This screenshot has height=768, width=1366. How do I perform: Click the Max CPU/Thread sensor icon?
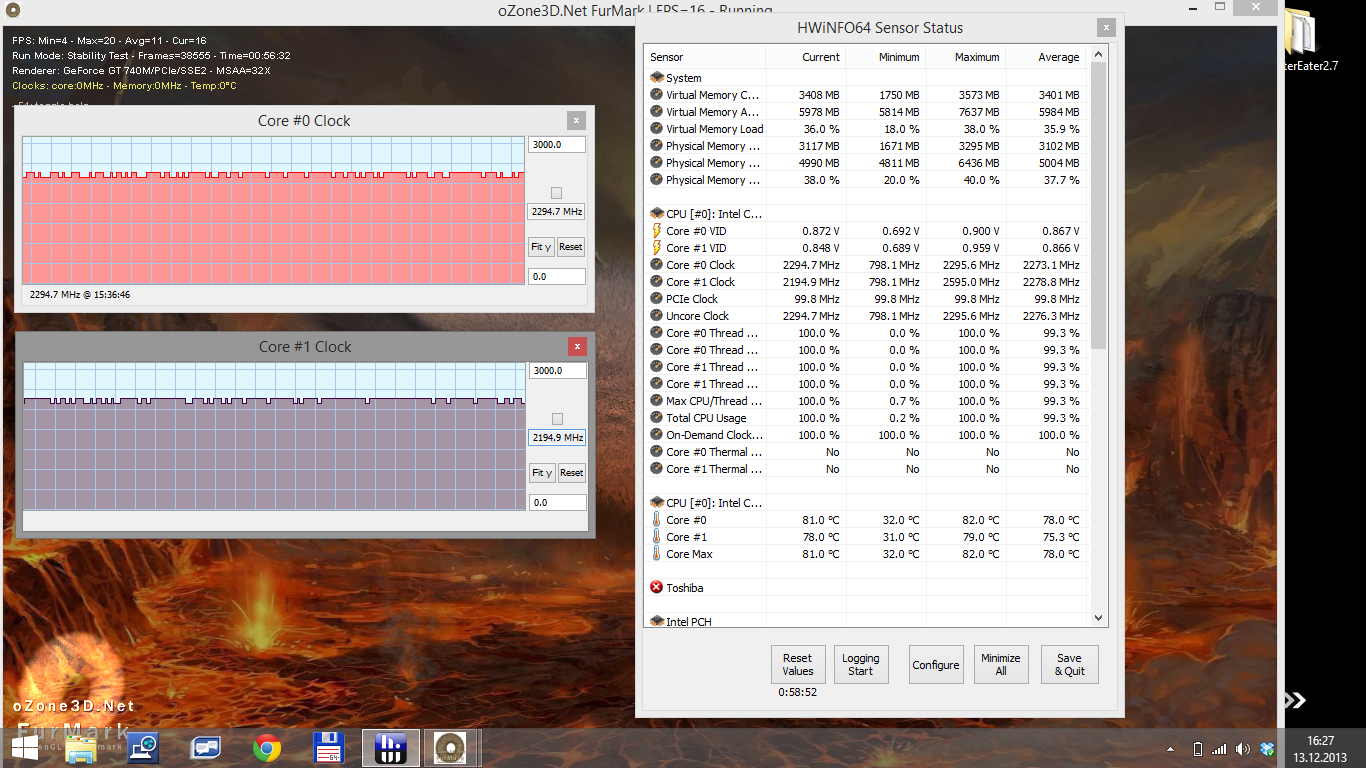(x=657, y=401)
